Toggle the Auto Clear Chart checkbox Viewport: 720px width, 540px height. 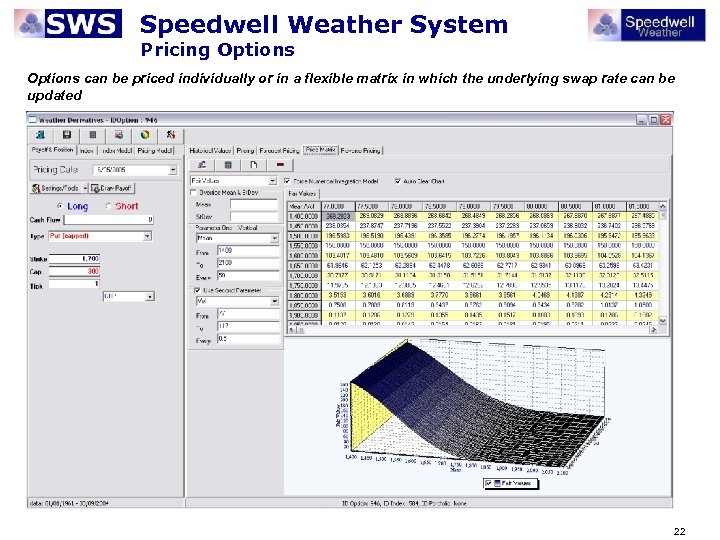tap(398, 181)
